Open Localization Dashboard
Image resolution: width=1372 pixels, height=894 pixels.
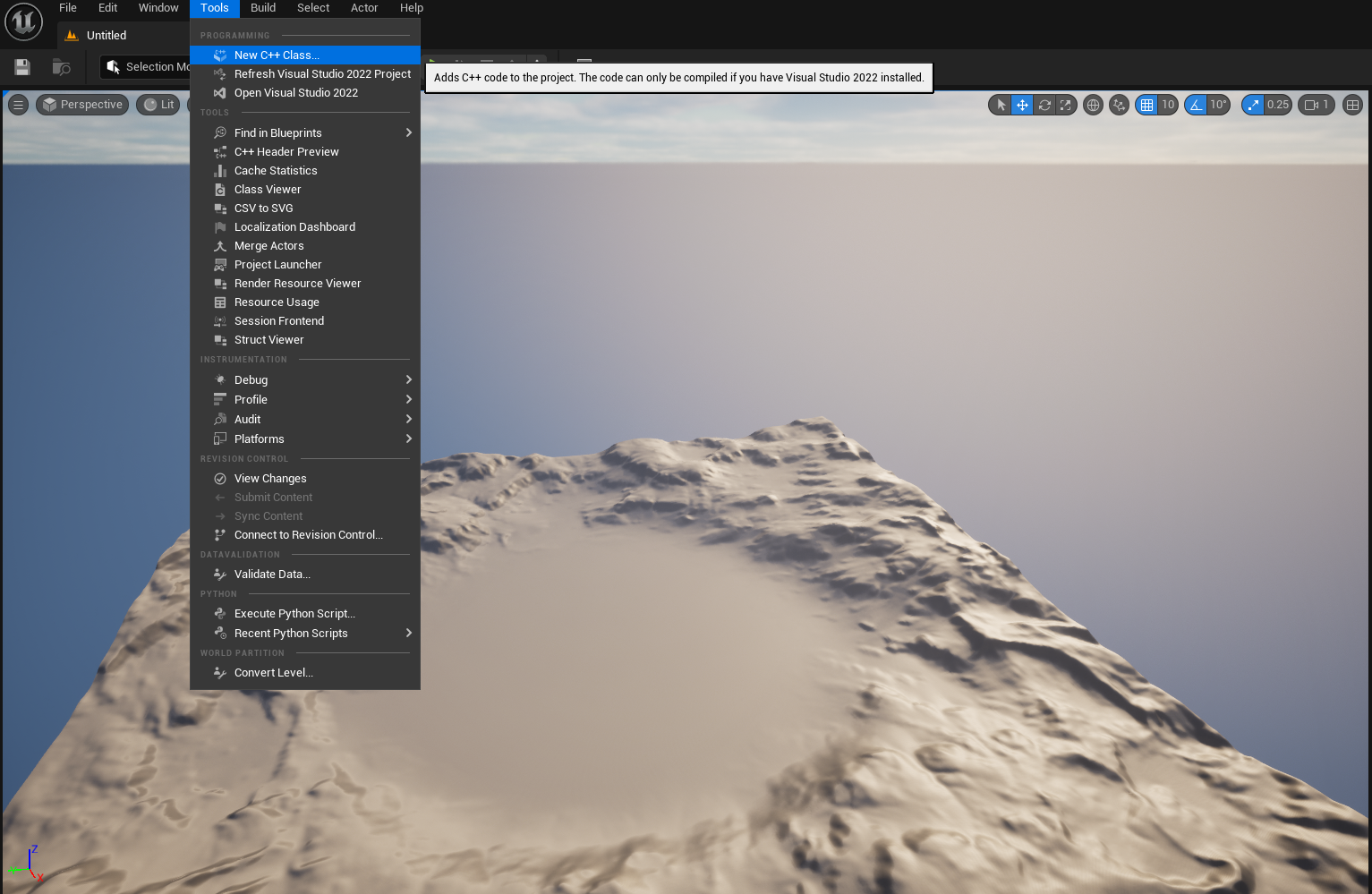click(305, 227)
